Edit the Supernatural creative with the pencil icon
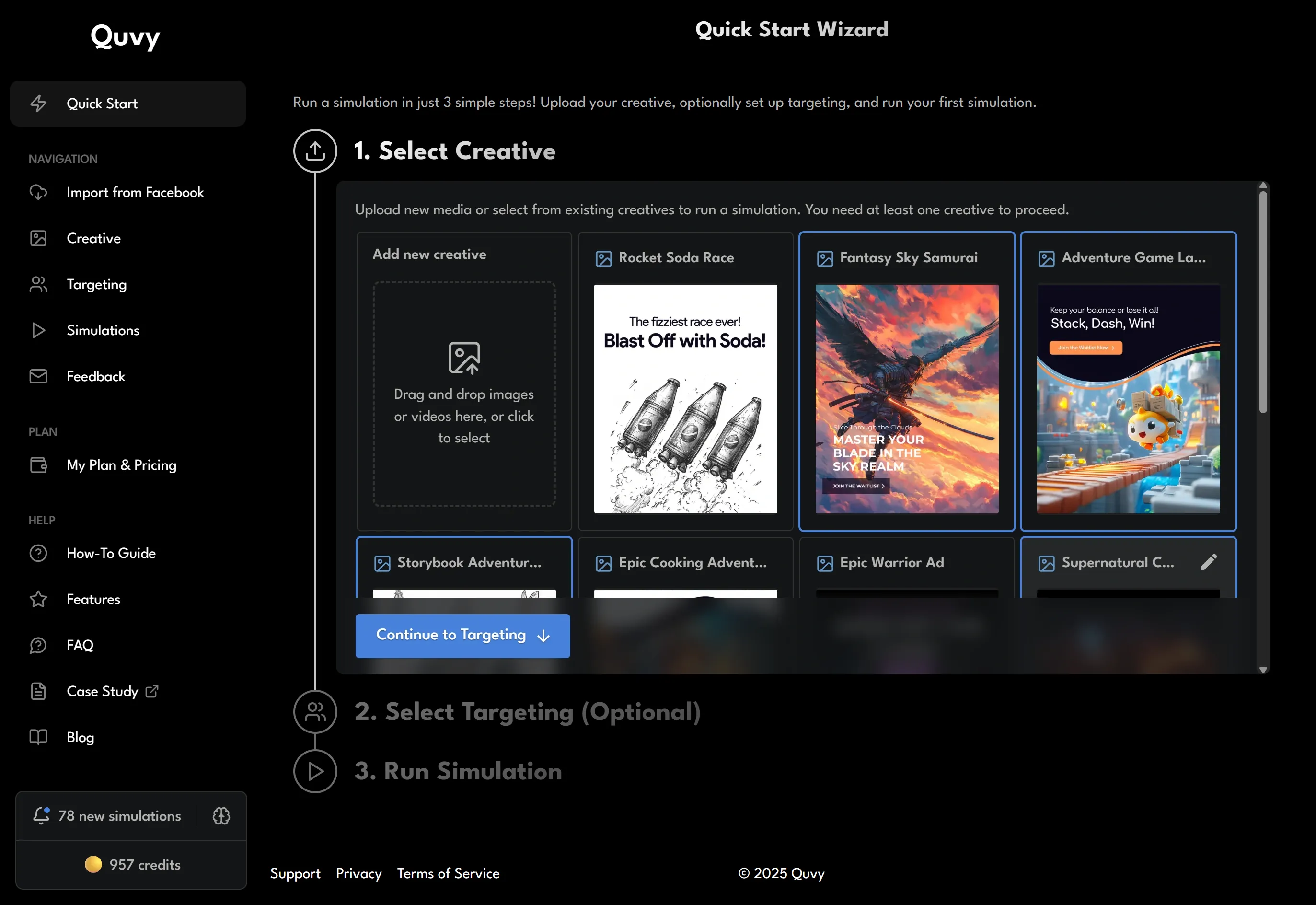The width and height of the screenshot is (1316, 905). tap(1209, 562)
